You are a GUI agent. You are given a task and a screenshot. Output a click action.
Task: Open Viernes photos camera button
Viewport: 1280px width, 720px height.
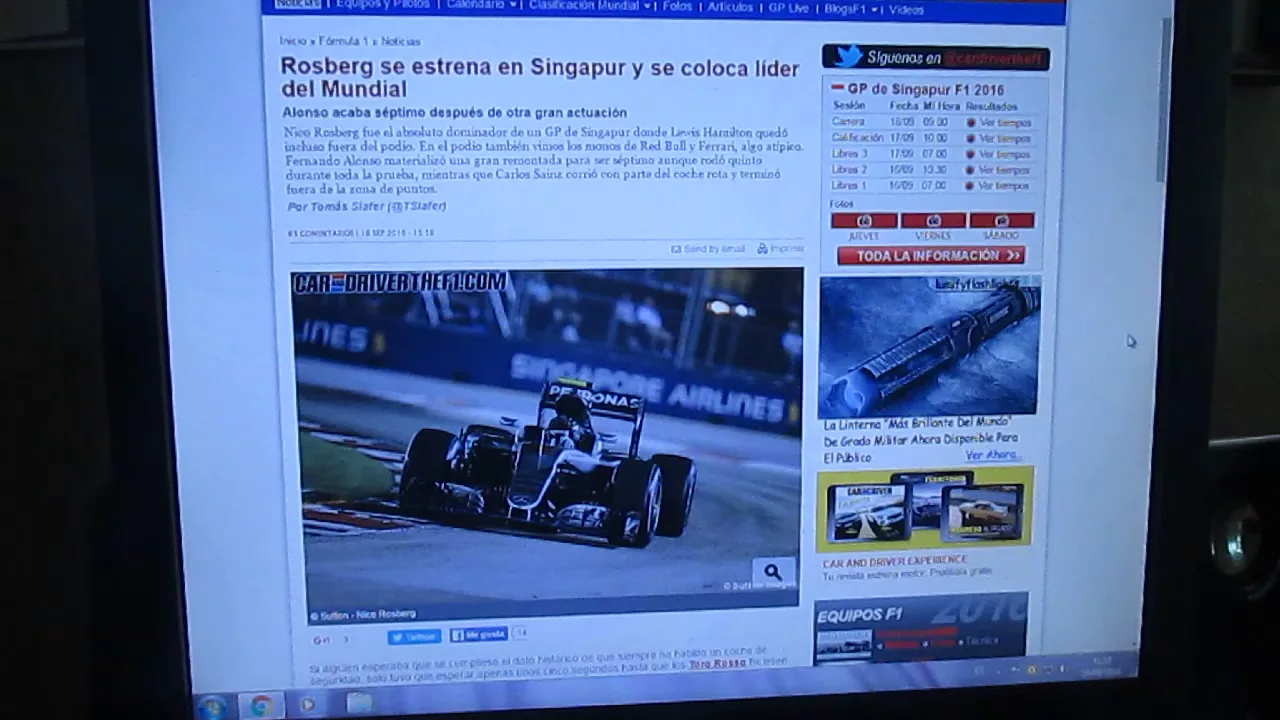click(933, 221)
